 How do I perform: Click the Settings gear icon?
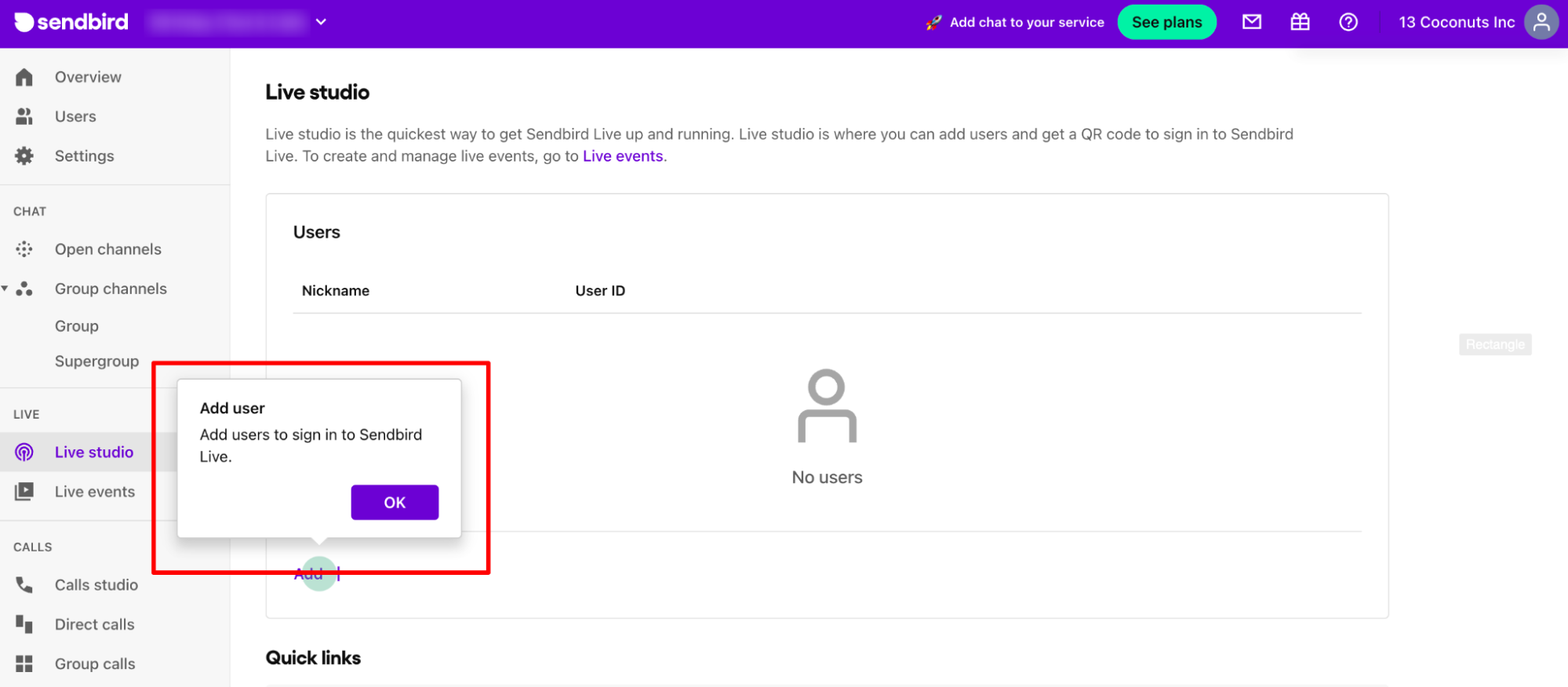click(24, 156)
